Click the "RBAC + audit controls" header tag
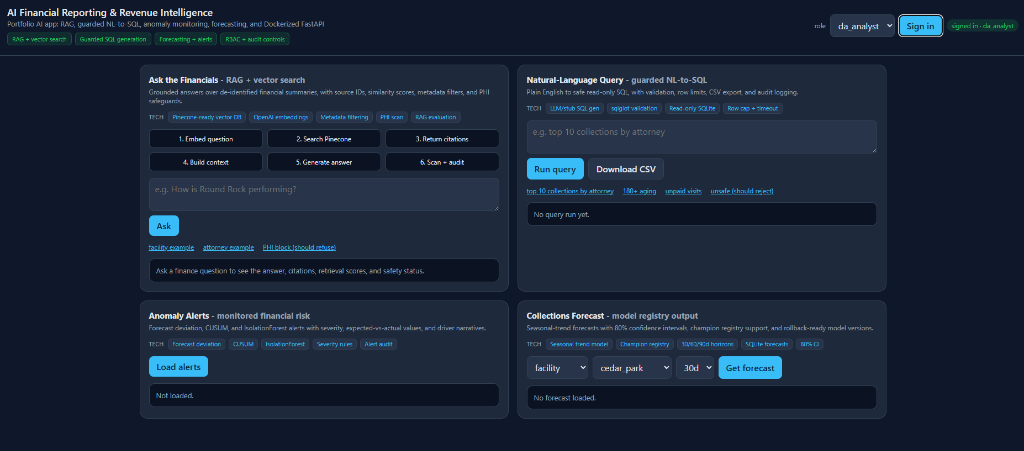This screenshot has width=1024, height=451. pos(255,39)
